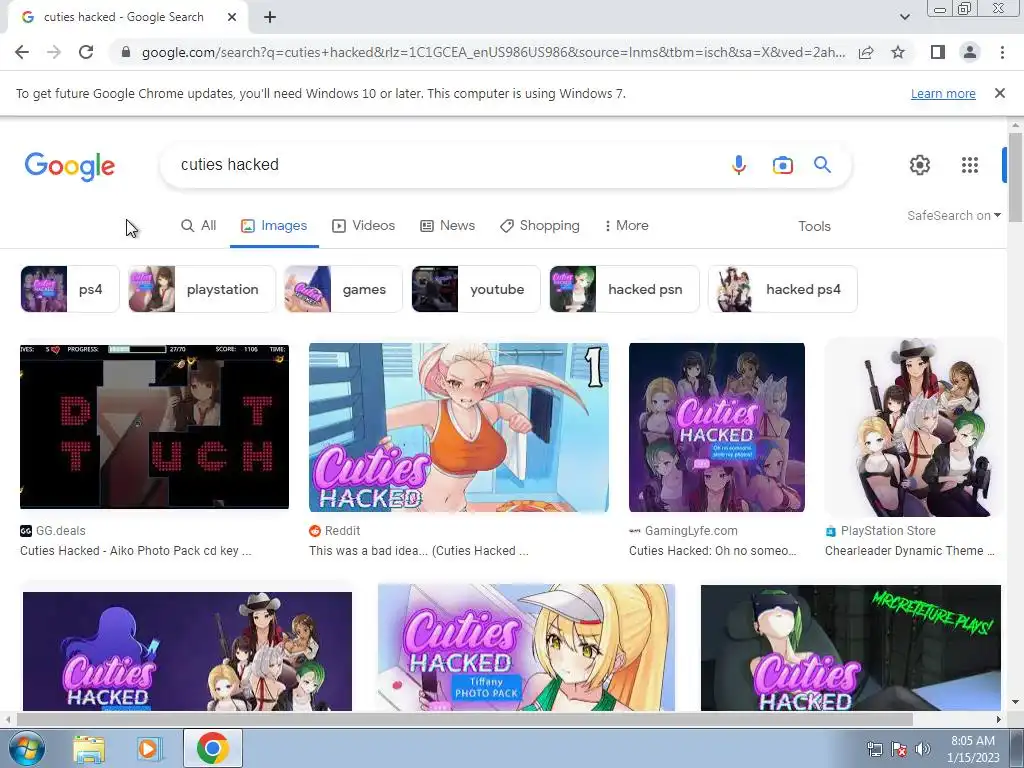Launch Windows Media Player from taskbar
The image size is (1024, 768).
coord(149,749)
